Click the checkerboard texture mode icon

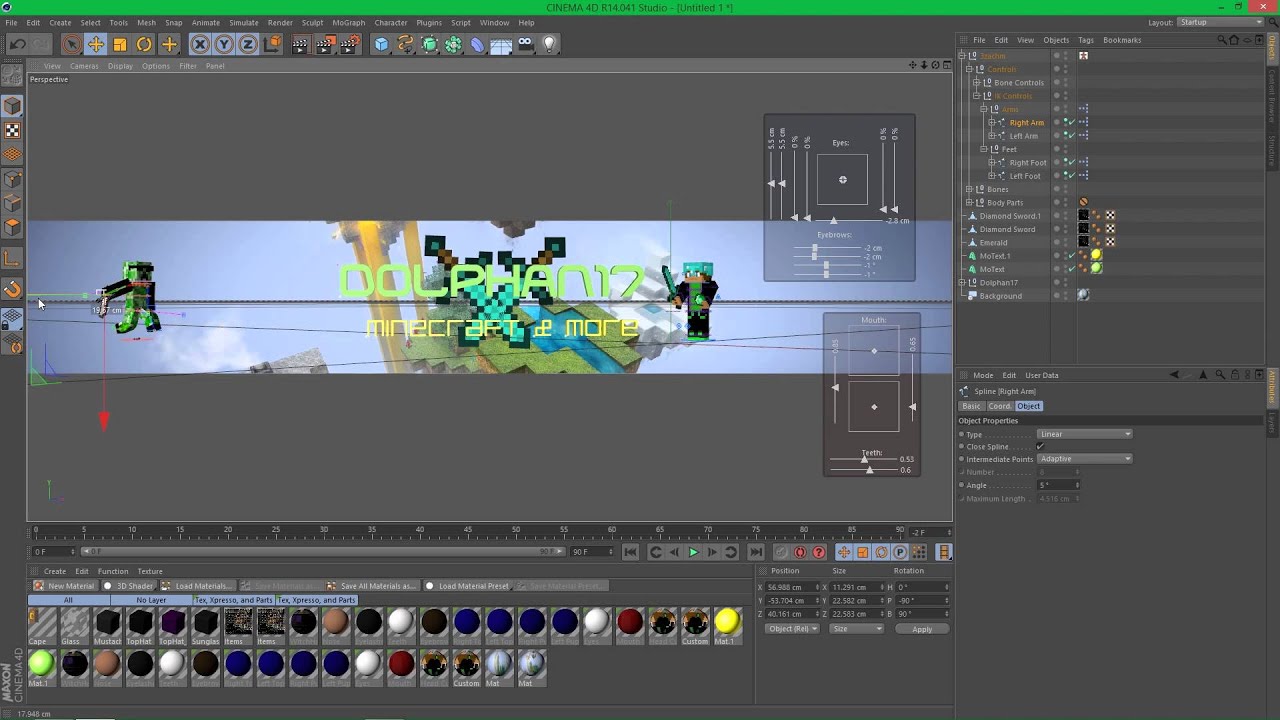[12, 130]
